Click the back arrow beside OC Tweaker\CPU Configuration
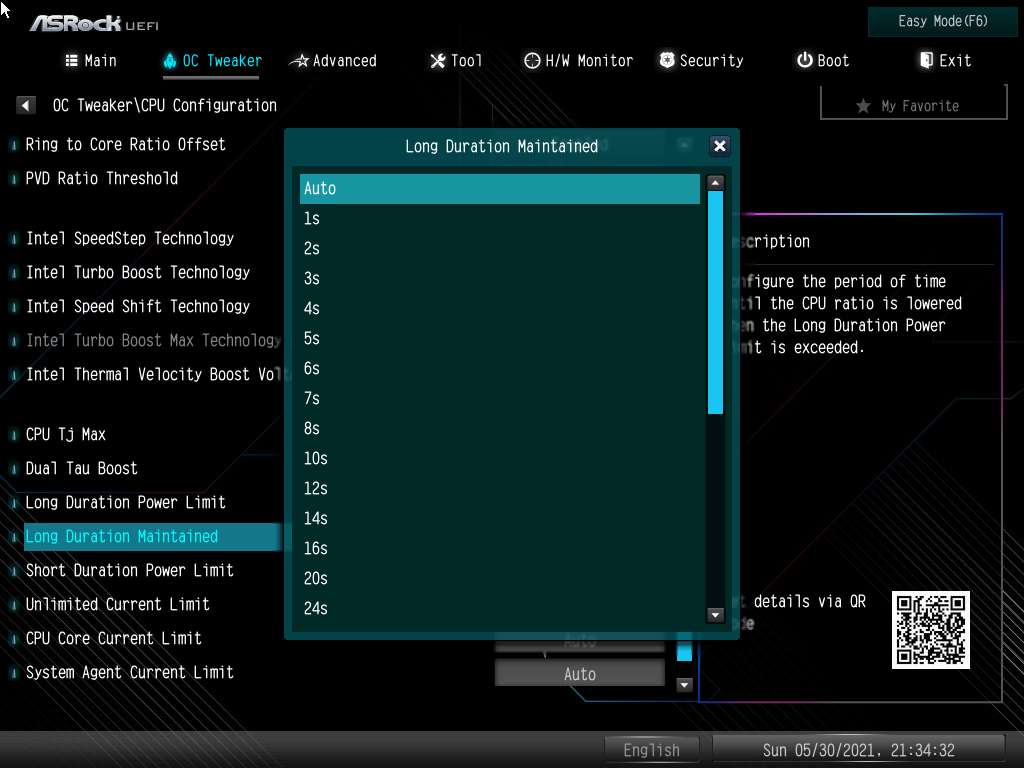1024x768 pixels. pyautogui.click(x=25, y=105)
